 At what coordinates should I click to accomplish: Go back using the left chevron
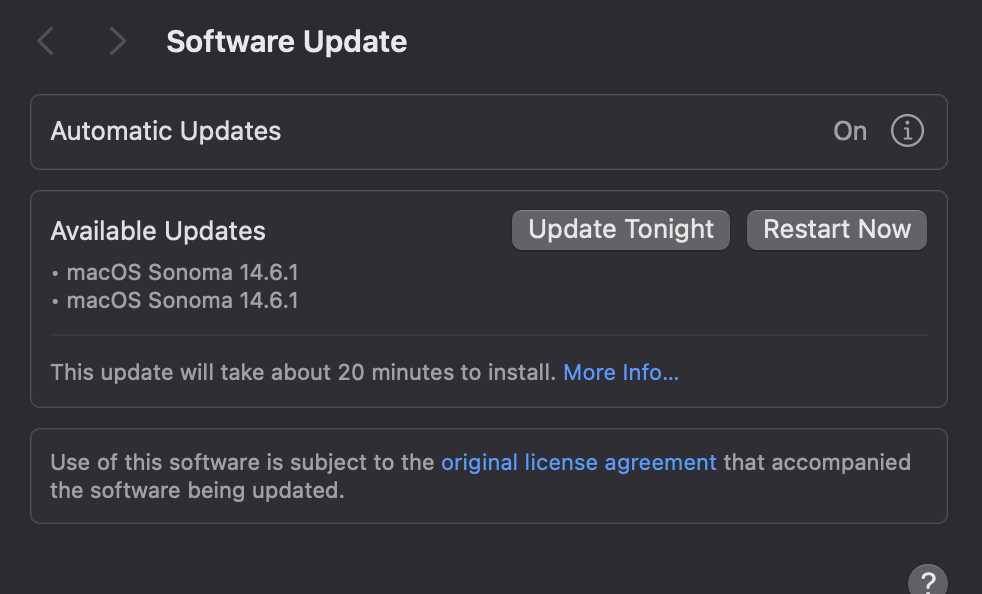tap(45, 41)
